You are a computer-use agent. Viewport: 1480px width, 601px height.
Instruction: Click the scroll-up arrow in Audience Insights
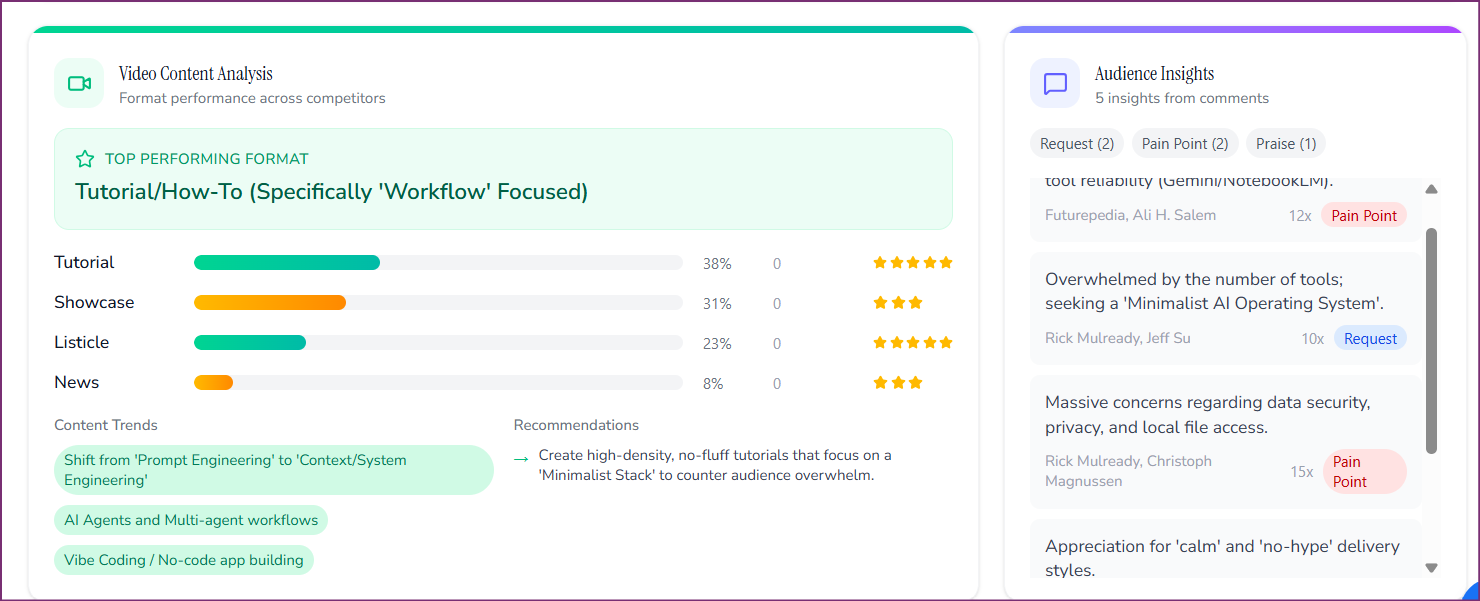point(1432,188)
